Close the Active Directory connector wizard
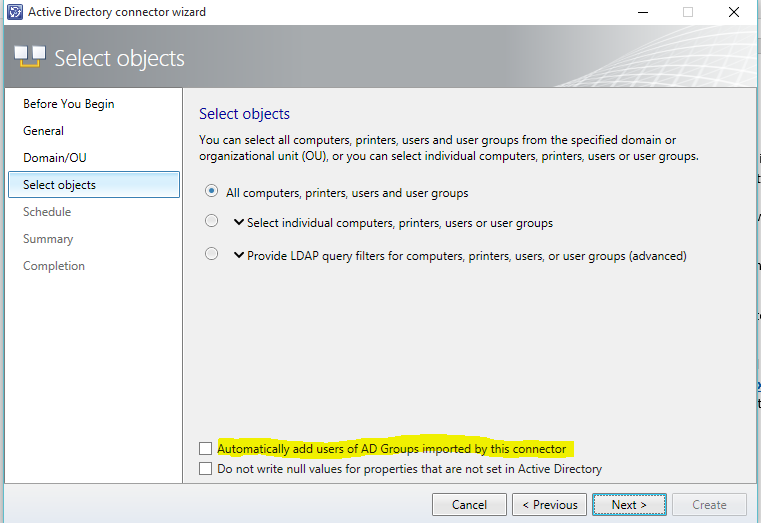Image resolution: width=761 pixels, height=523 pixels. (x=734, y=12)
